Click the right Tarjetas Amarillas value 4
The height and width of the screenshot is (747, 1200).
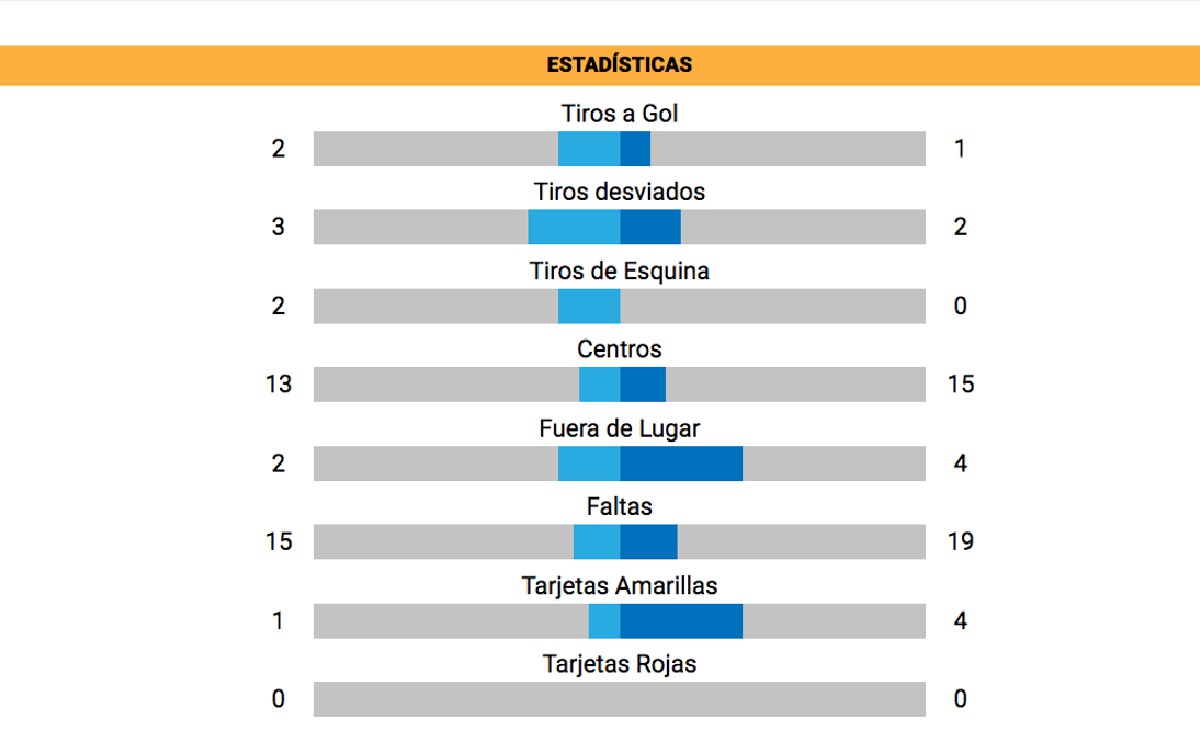point(960,621)
